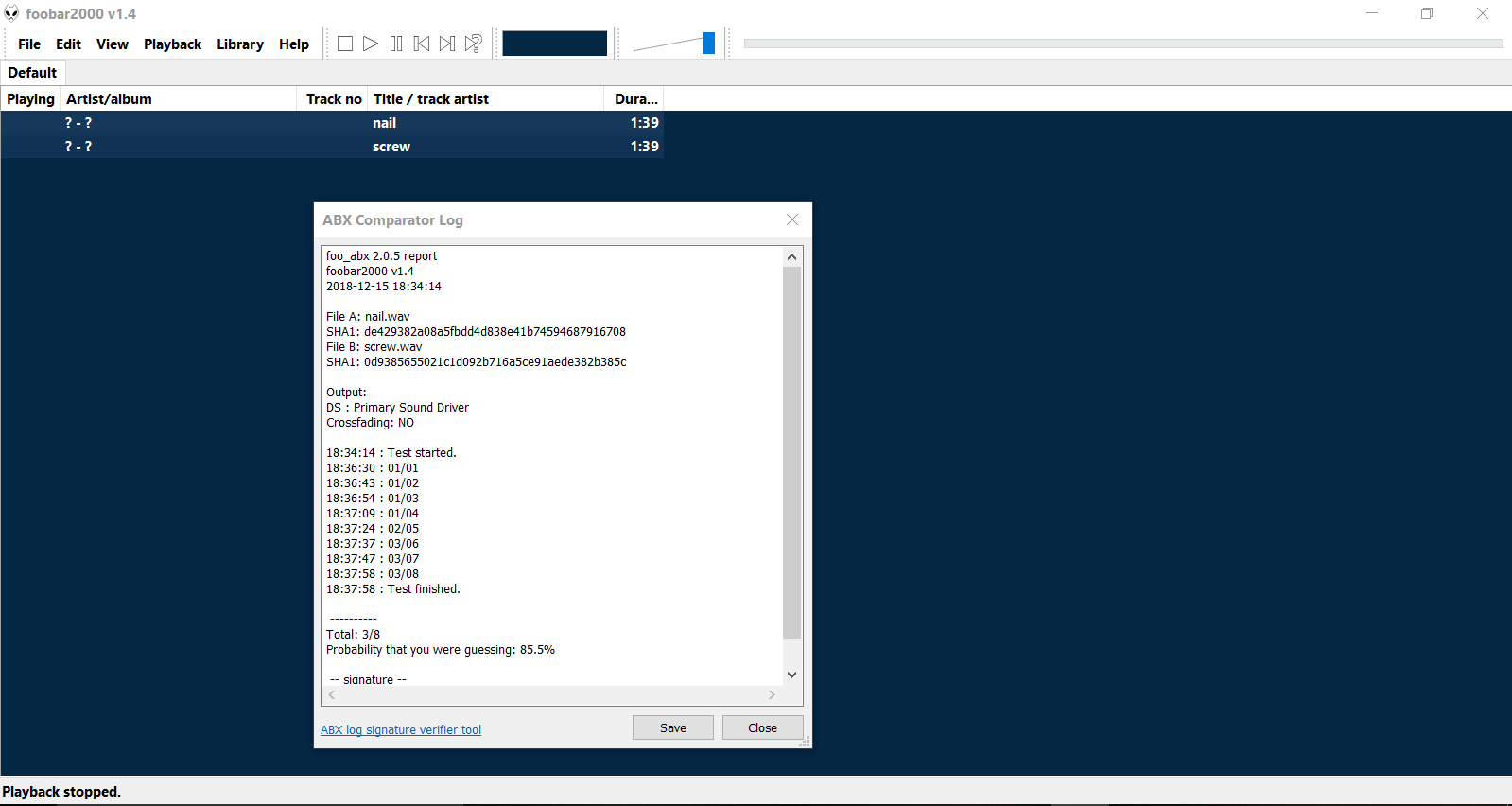
Task: Click the log's horizontal scroll right arrow
Action: [x=772, y=694]
